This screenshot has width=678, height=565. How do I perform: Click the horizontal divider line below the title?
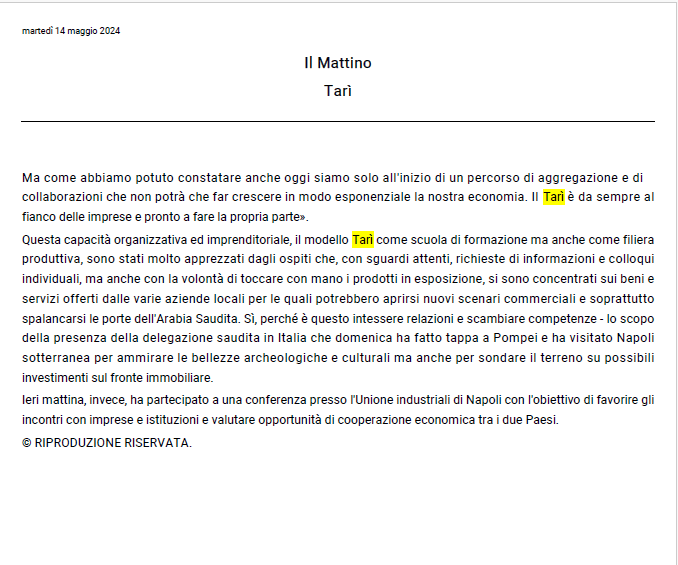338,121
